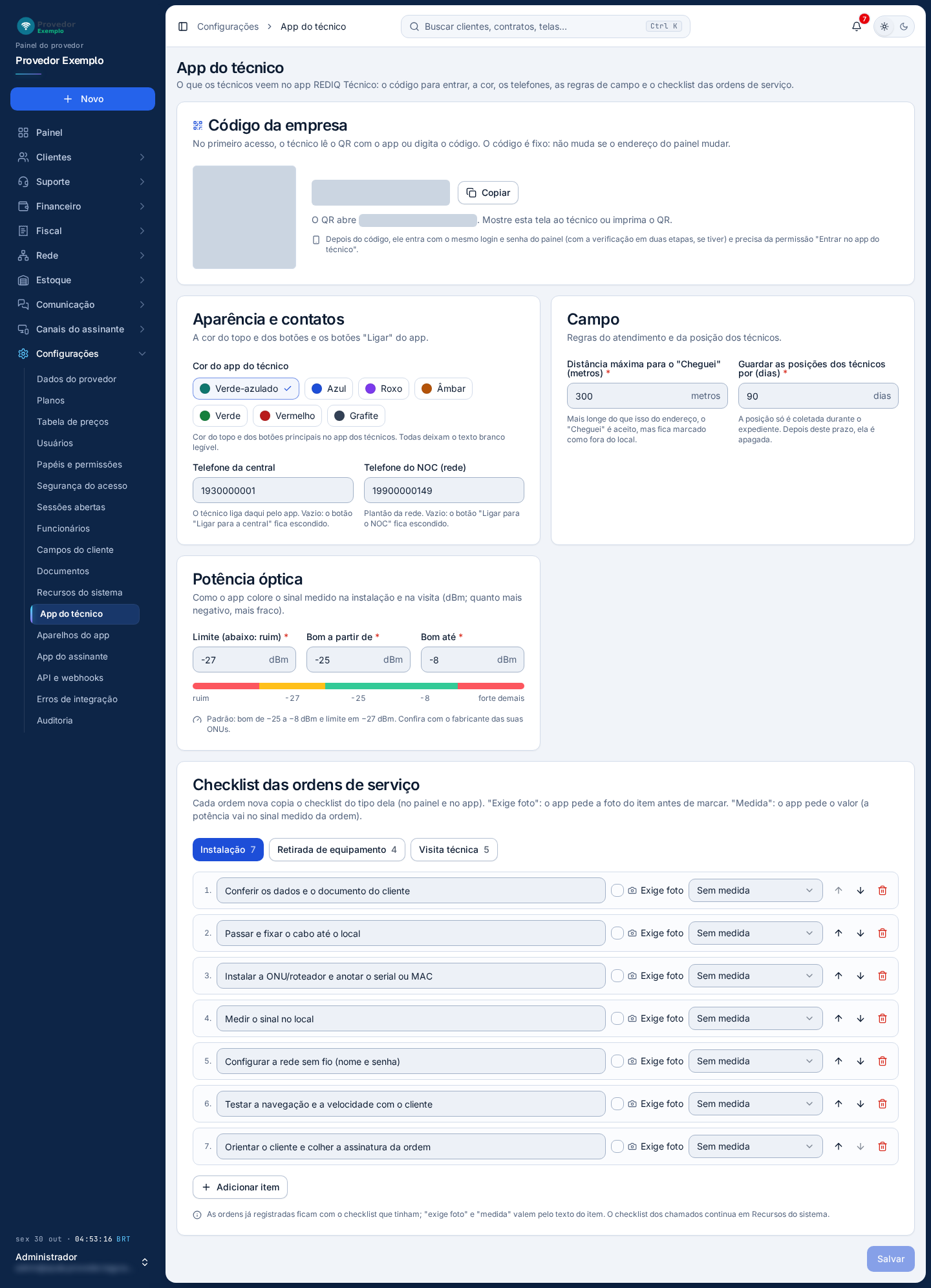The height and width of the screenshot is (1288, 931).
Task: Switch to dark theme moon icon
Action: [x=904, y=27]
